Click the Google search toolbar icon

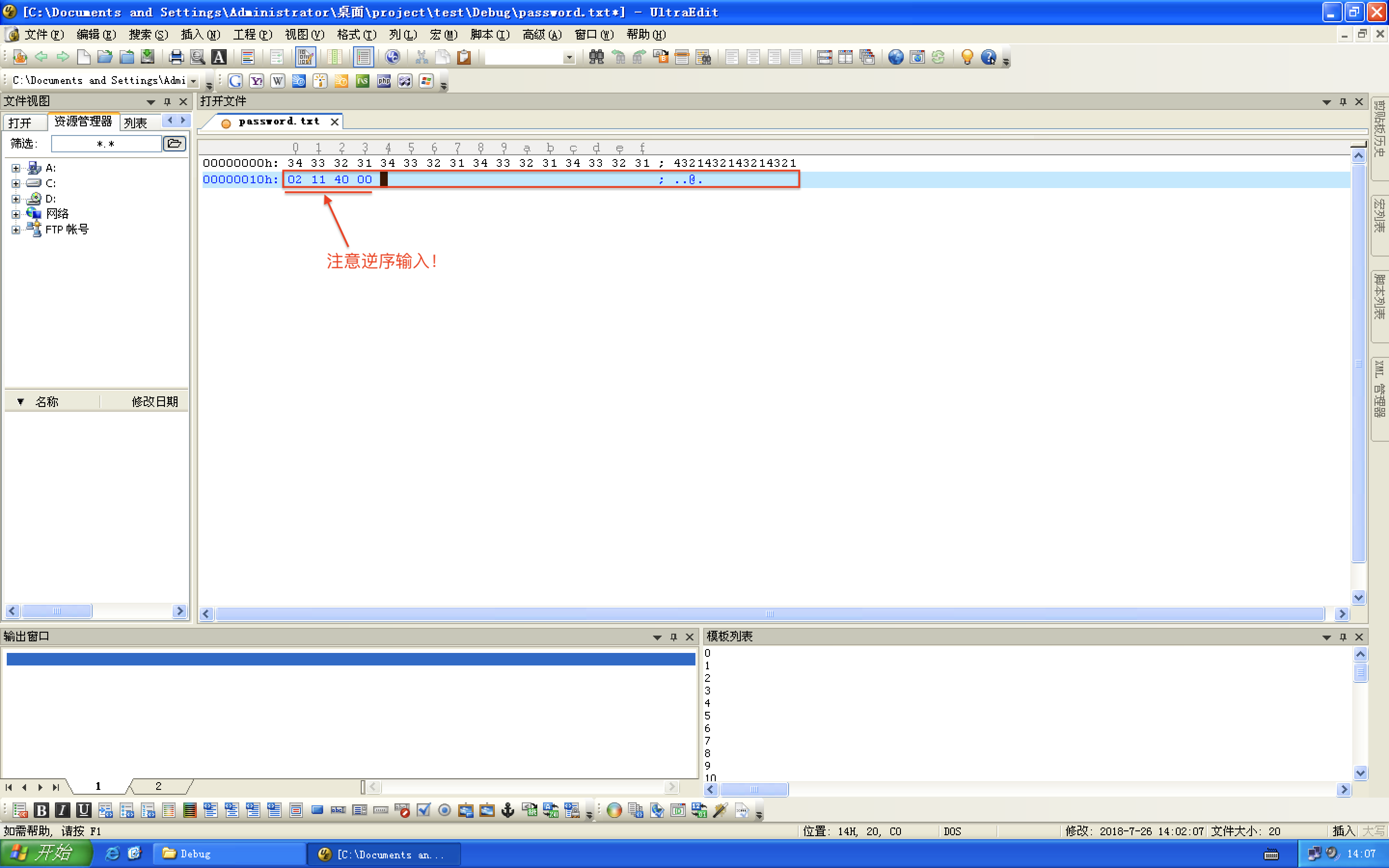click(235, 81)
